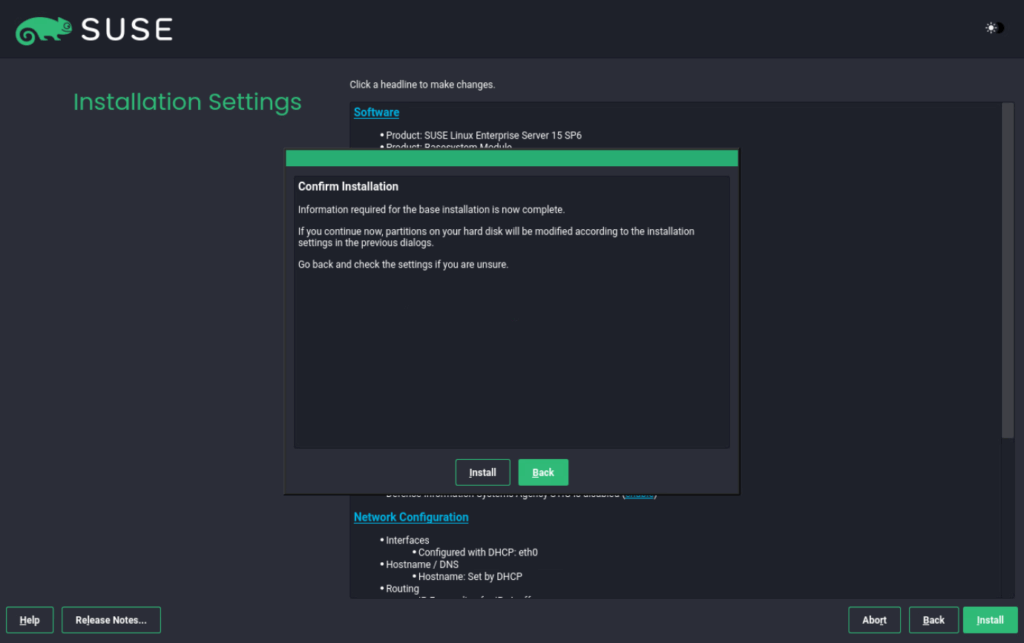Select the "Product: SUSE Linux Enterprise Server 15 SP6" line
1024x643 pixels.
483,135
